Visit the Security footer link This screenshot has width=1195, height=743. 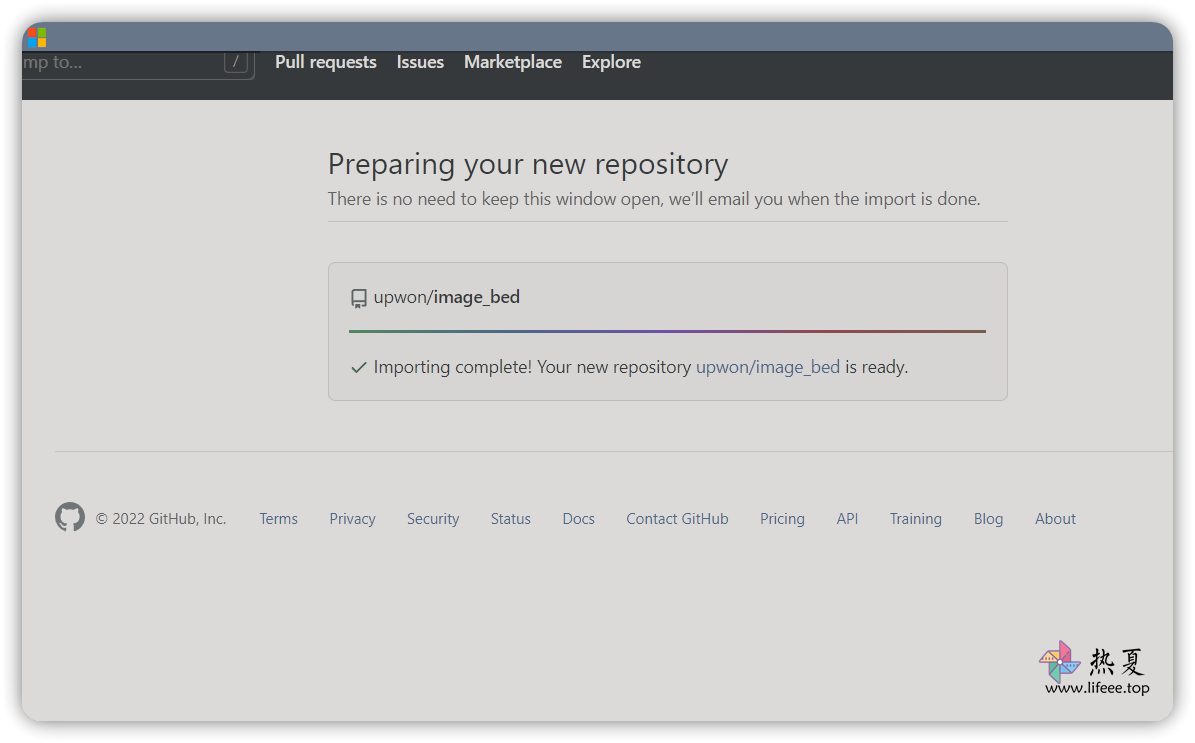click(x=433, y=518)
